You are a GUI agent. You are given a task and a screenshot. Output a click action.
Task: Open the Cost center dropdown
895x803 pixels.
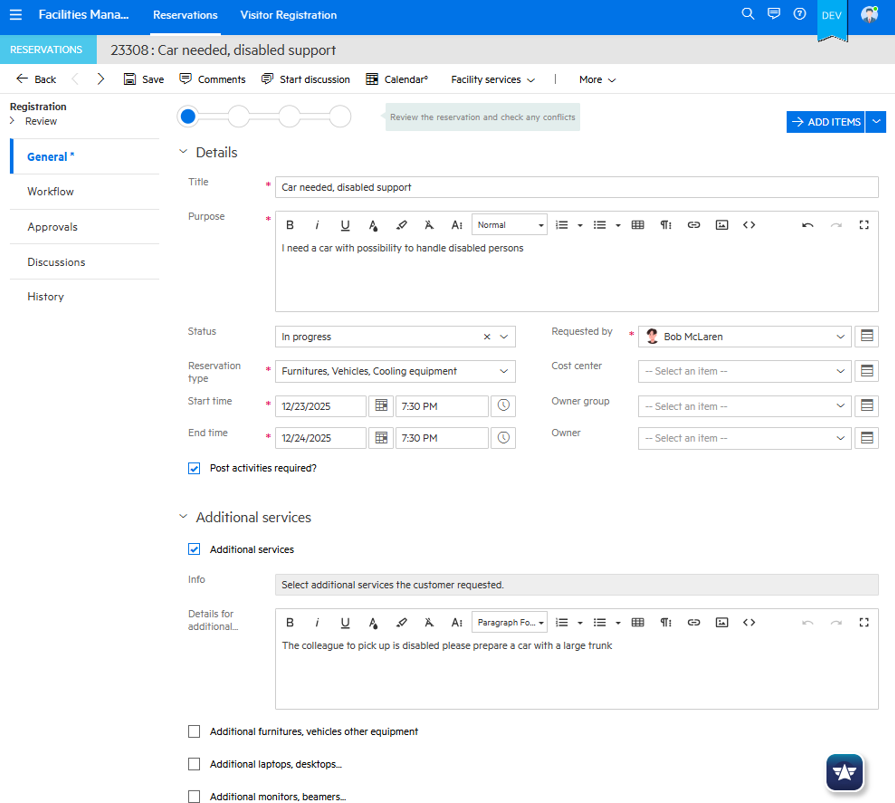pyautogui.click(x=744, y=371)
